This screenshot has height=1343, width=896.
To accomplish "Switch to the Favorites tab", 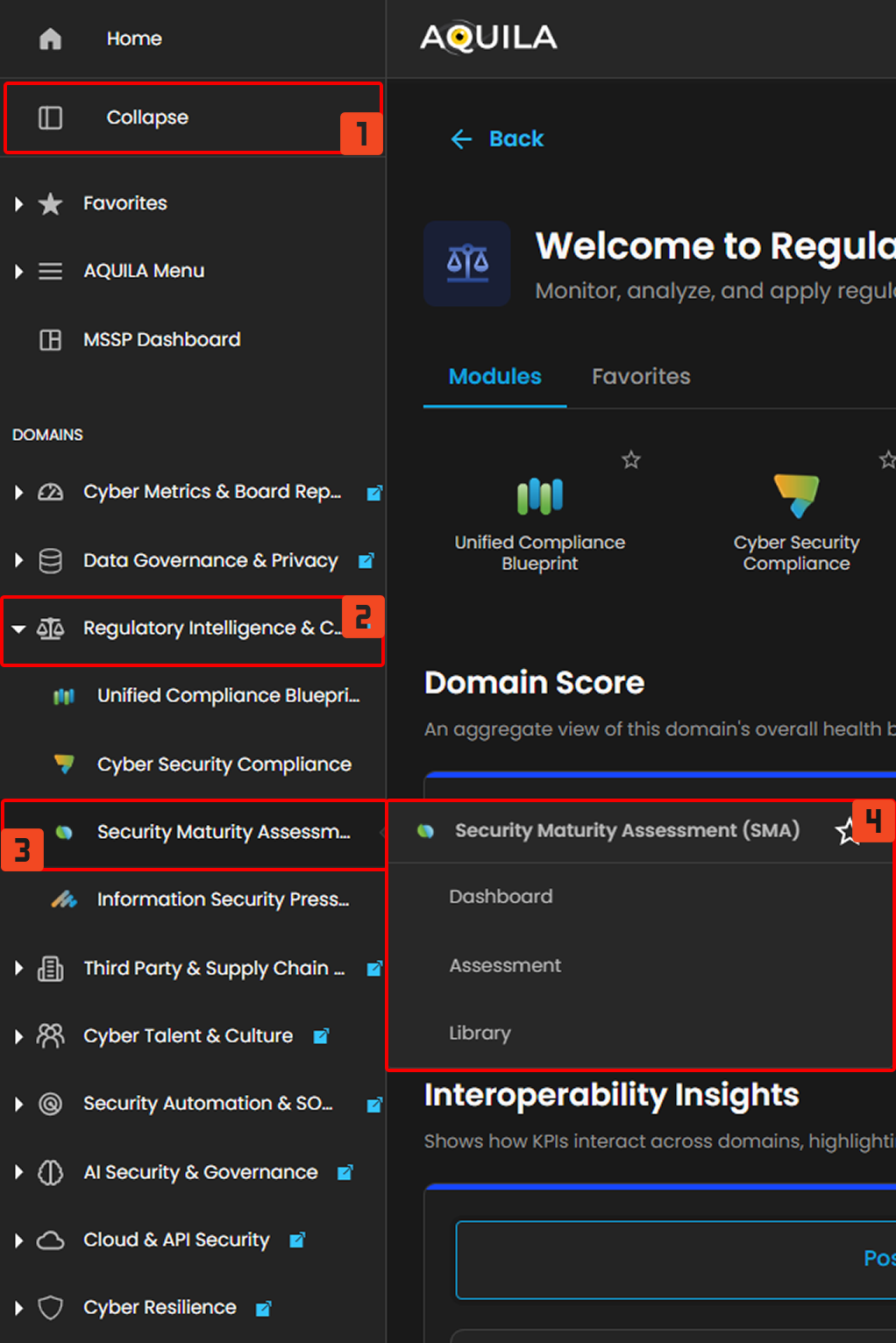I will point(641,377).
